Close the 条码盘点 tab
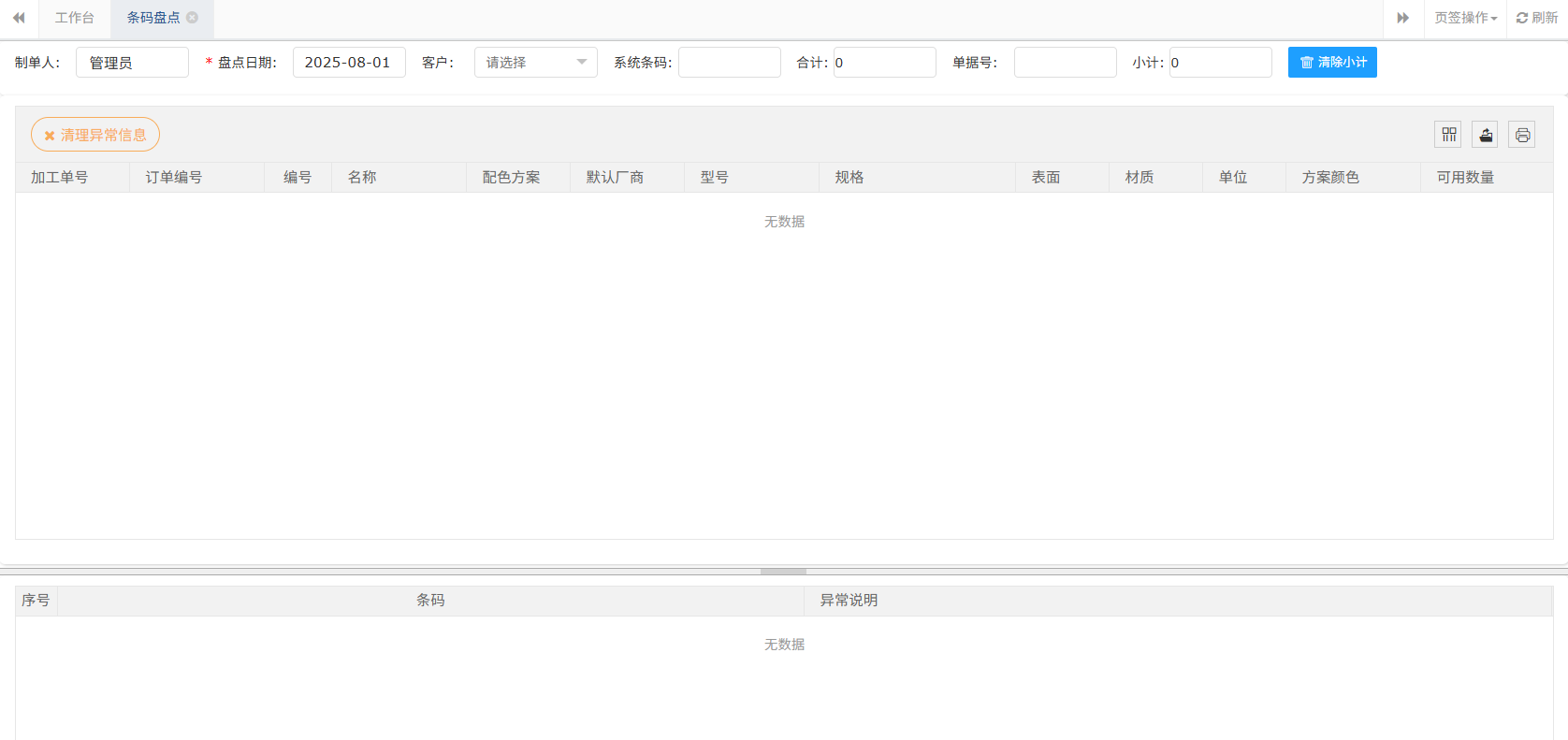 [193, 18]
